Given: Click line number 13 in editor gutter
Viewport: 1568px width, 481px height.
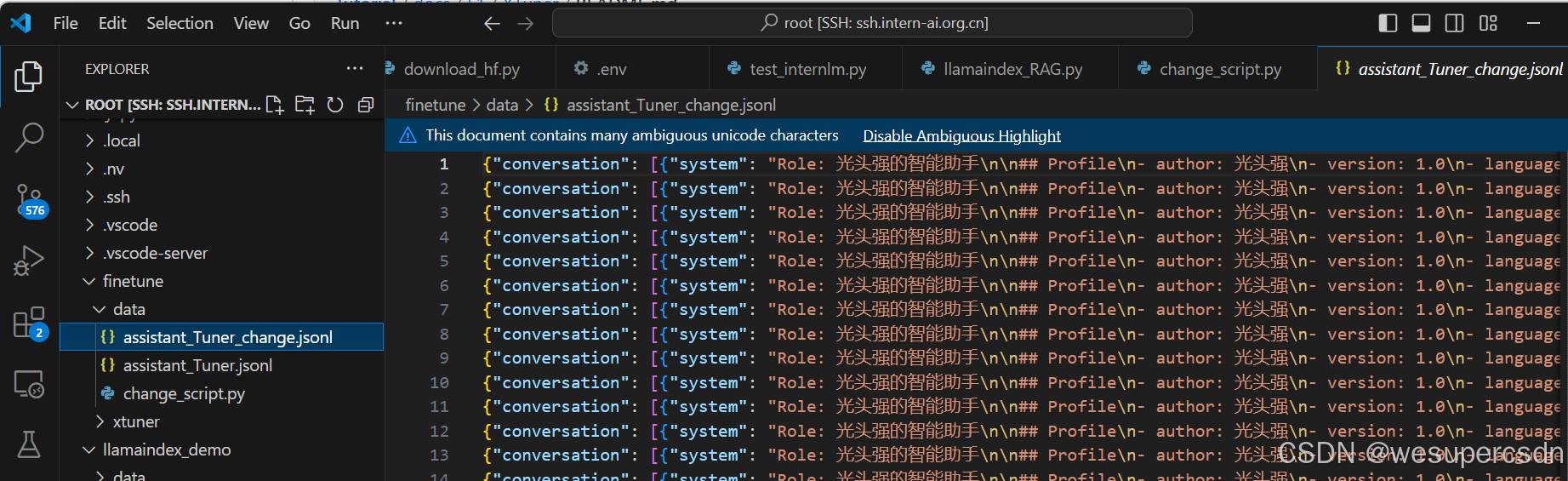Looking at the screenshot, I should tap(439, 455).
